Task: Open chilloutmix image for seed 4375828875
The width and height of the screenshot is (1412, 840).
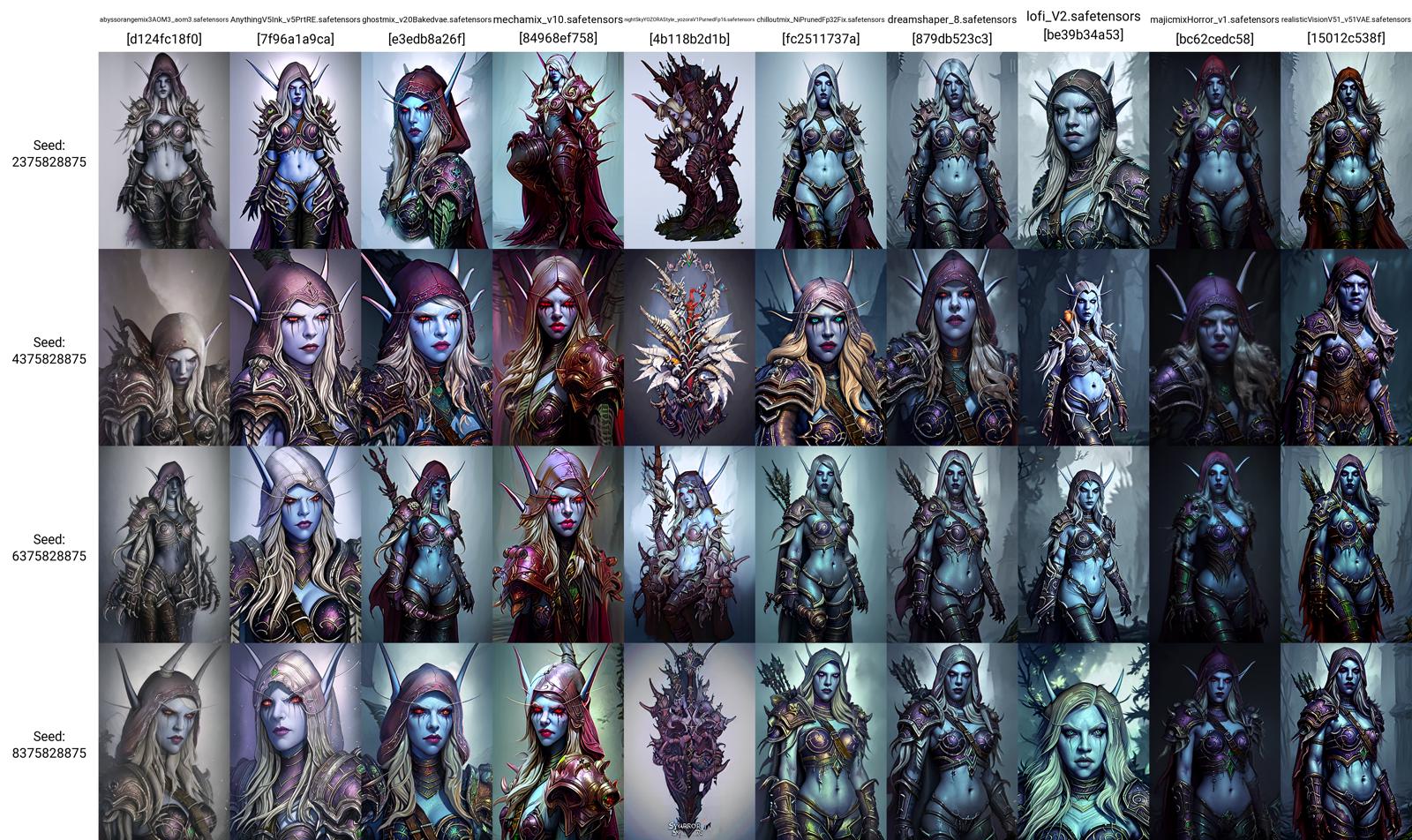Action: 821,347
